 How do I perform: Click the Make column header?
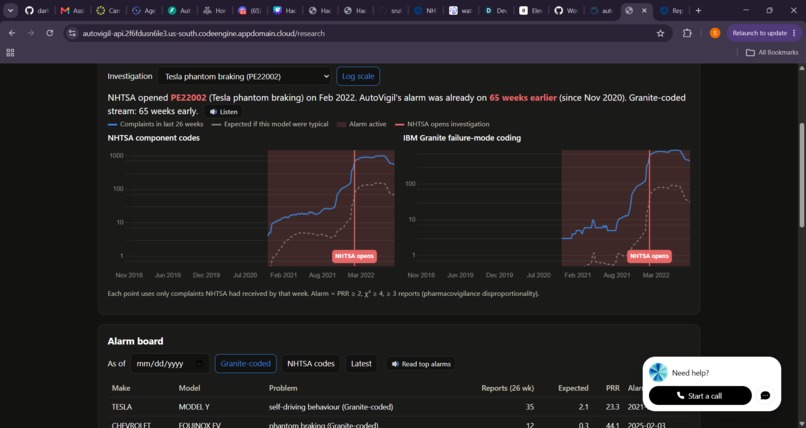121,388
